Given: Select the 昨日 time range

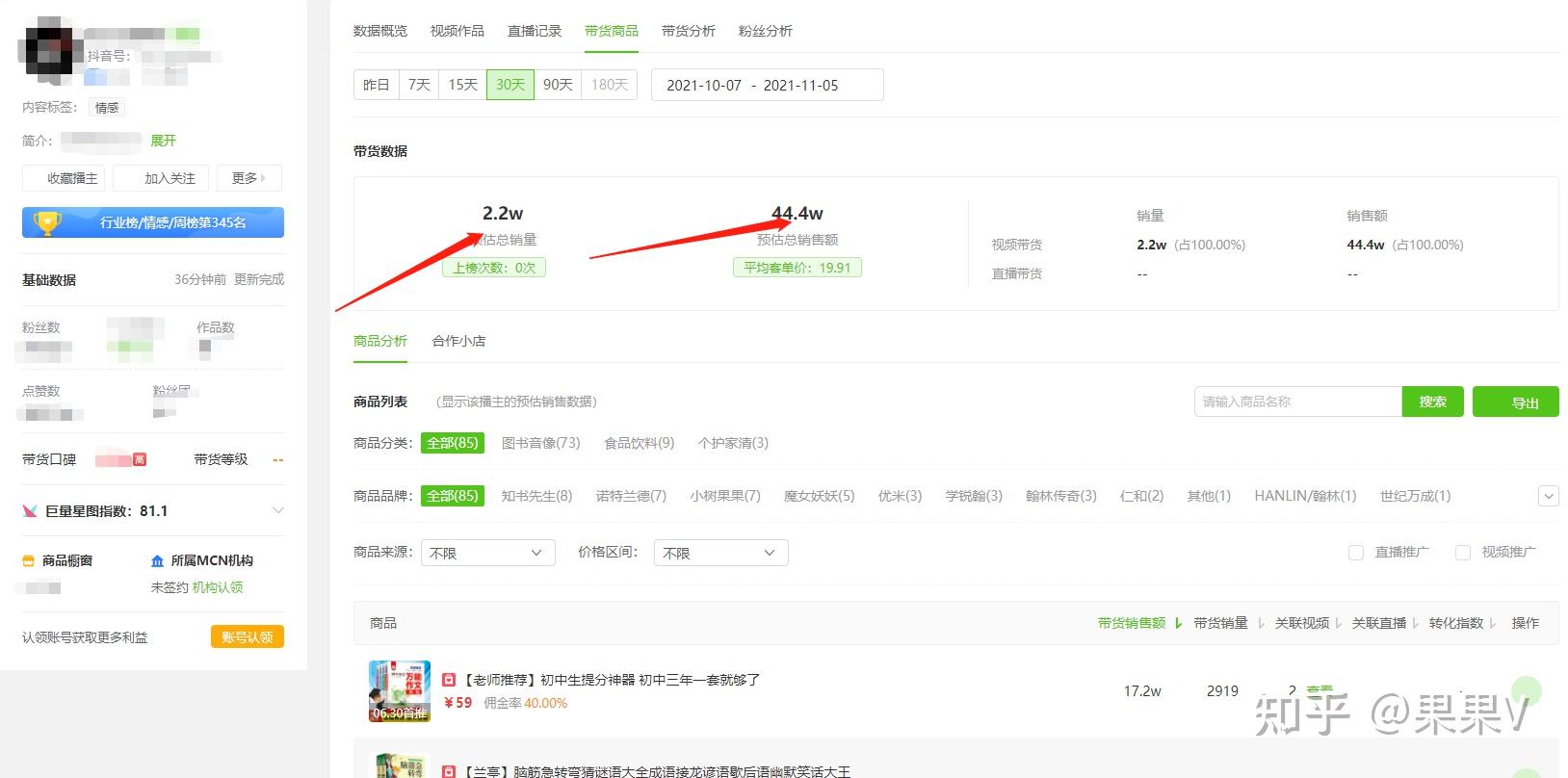Looking at the screenshot, I should (x=377, y=85).
